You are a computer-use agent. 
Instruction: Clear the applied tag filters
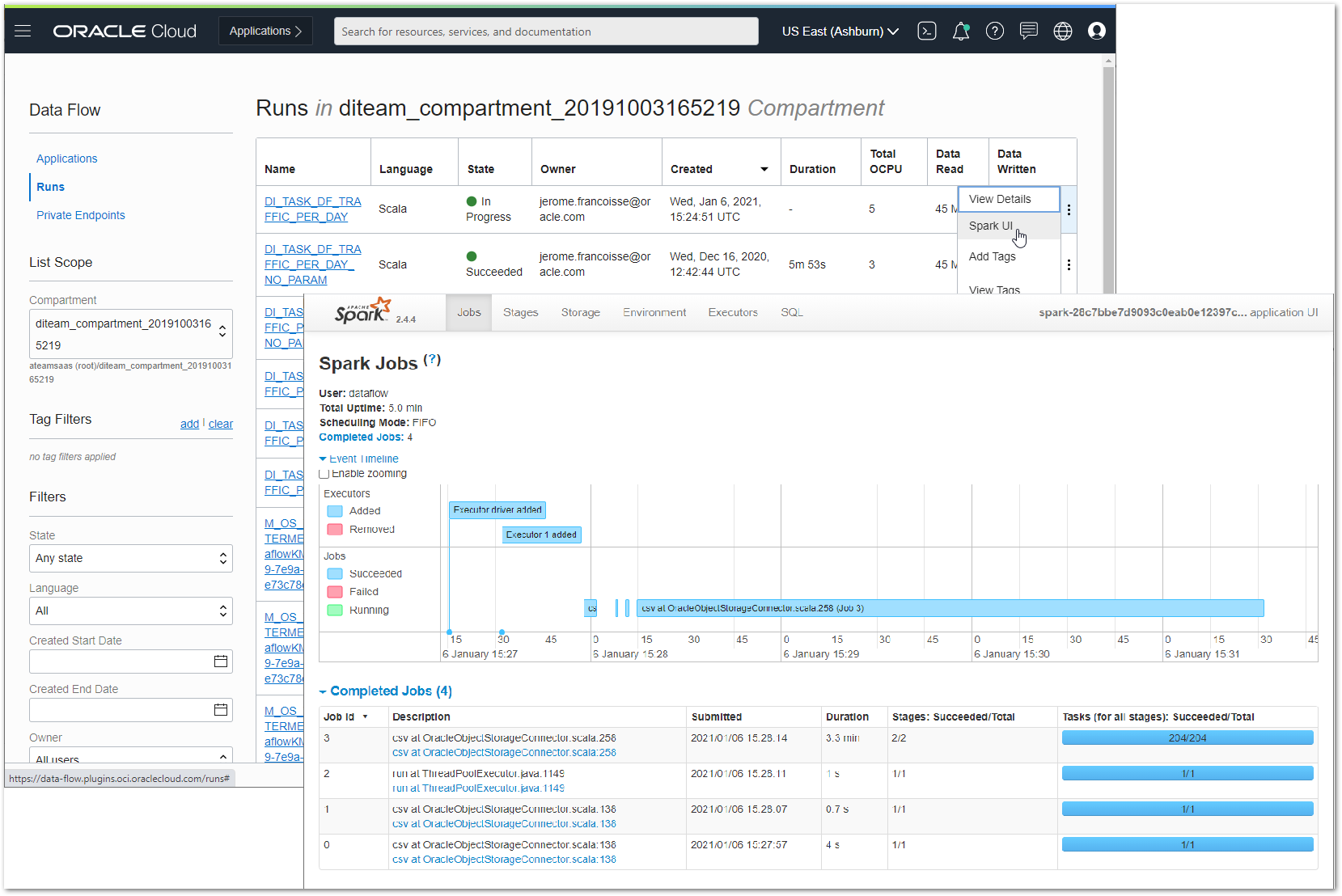221,423
